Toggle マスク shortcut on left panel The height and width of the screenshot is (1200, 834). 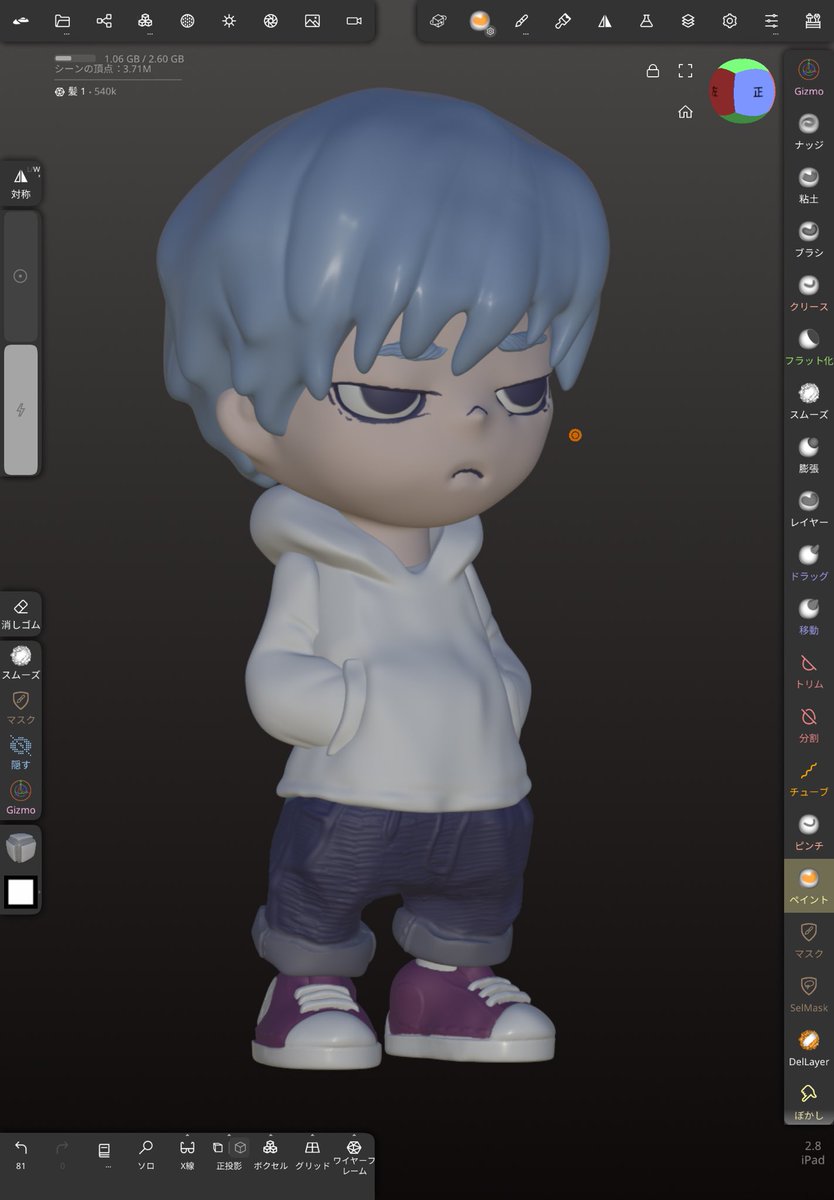tap(21, 709)
